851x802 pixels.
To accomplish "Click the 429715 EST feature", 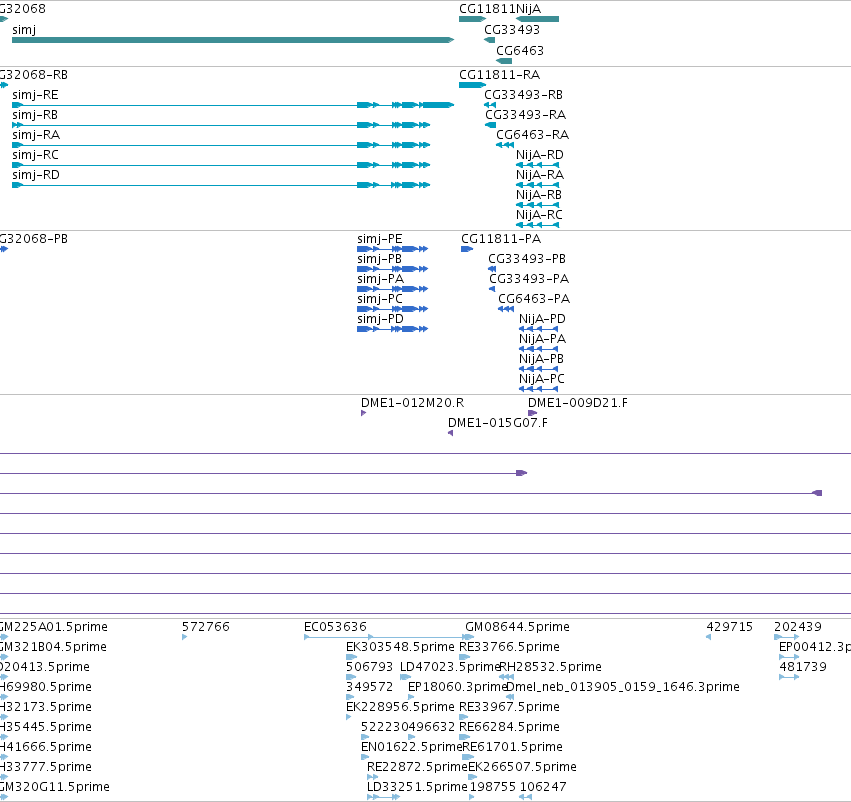I will tap(708, 637).
